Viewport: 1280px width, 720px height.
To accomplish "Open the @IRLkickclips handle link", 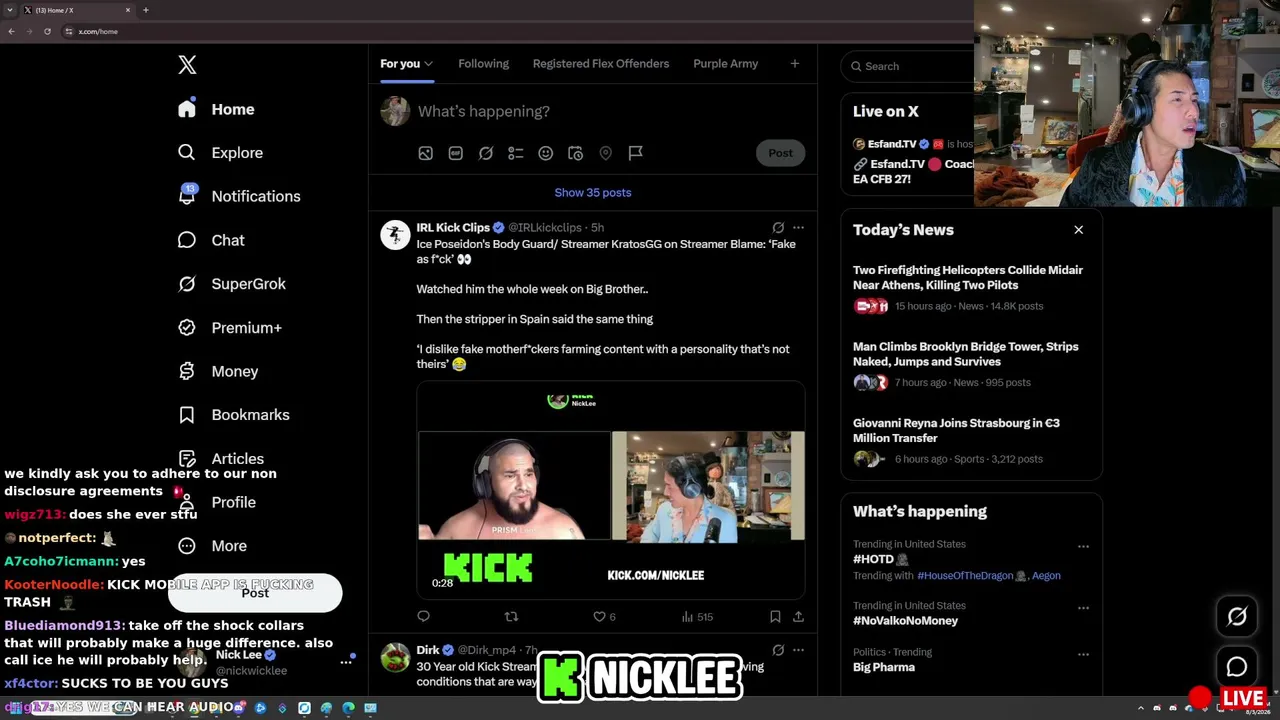I will click(x=545, y=228).
